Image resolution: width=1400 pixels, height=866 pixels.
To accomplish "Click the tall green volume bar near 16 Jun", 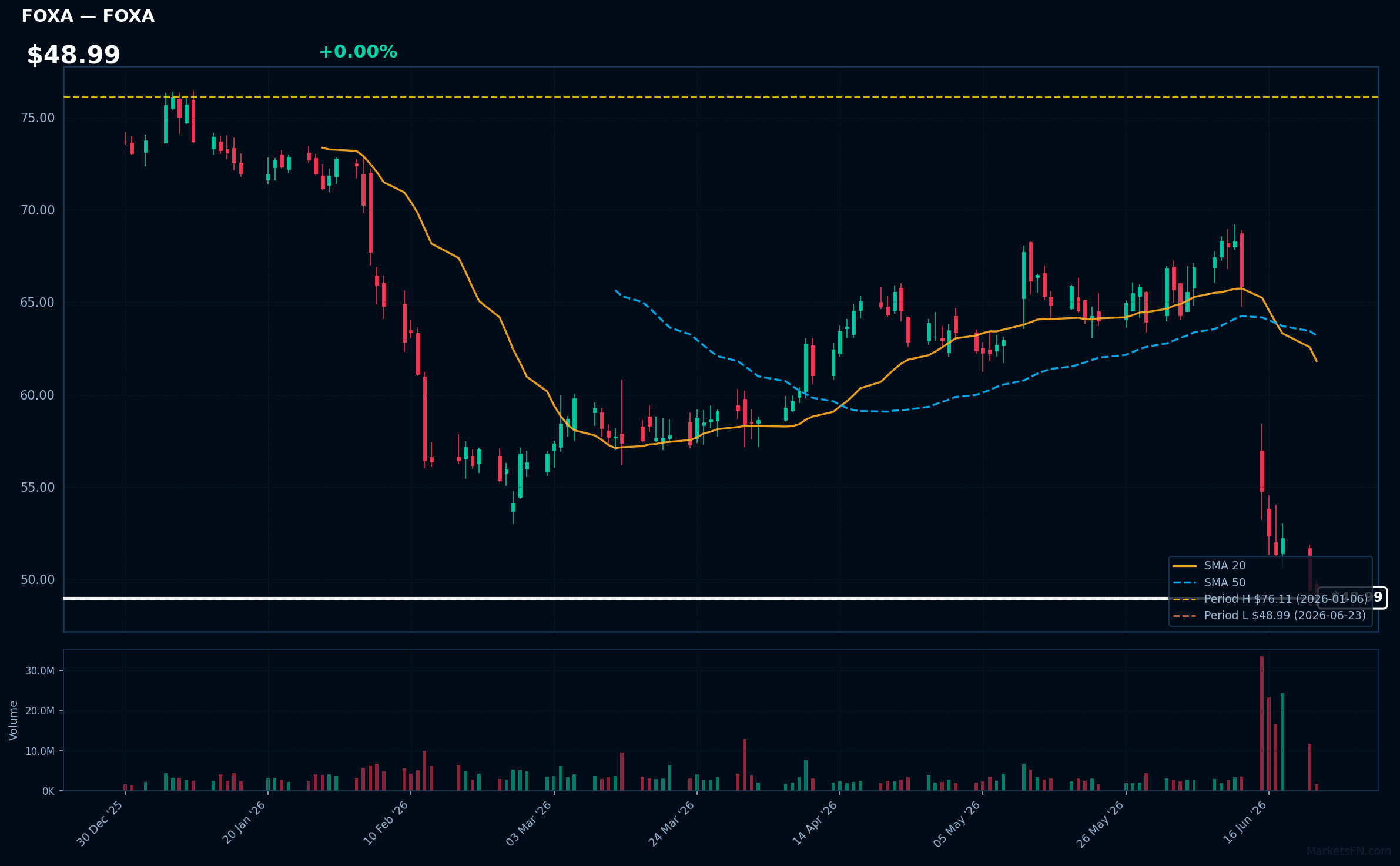I will coord(1282,742).
